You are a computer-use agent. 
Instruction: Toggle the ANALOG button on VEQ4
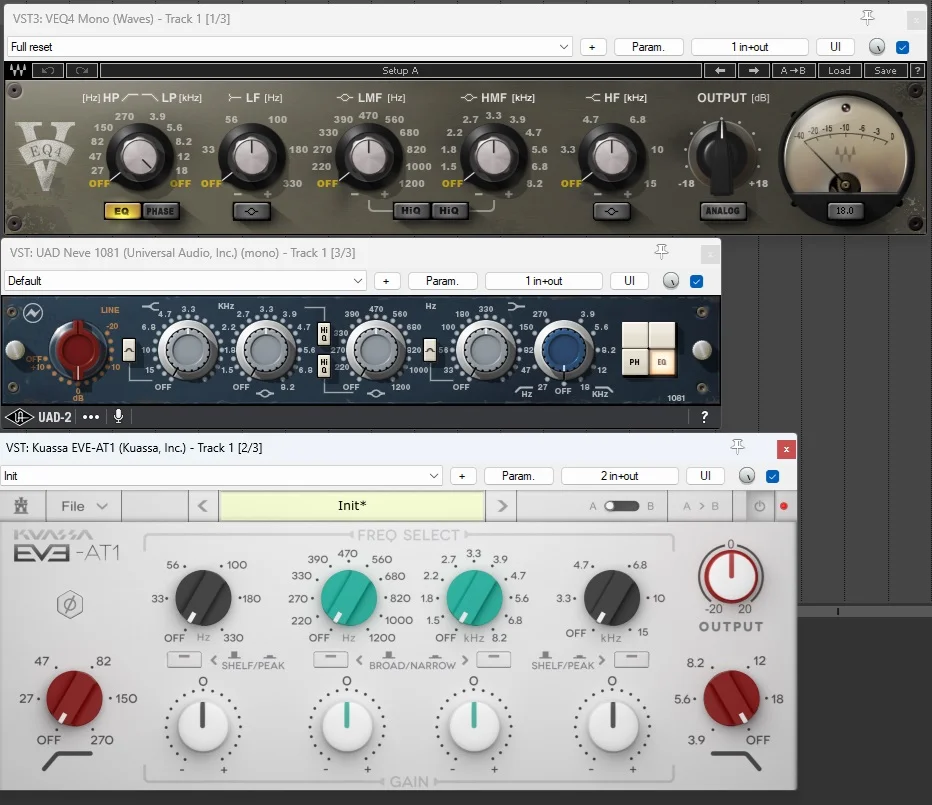(722, 210)
